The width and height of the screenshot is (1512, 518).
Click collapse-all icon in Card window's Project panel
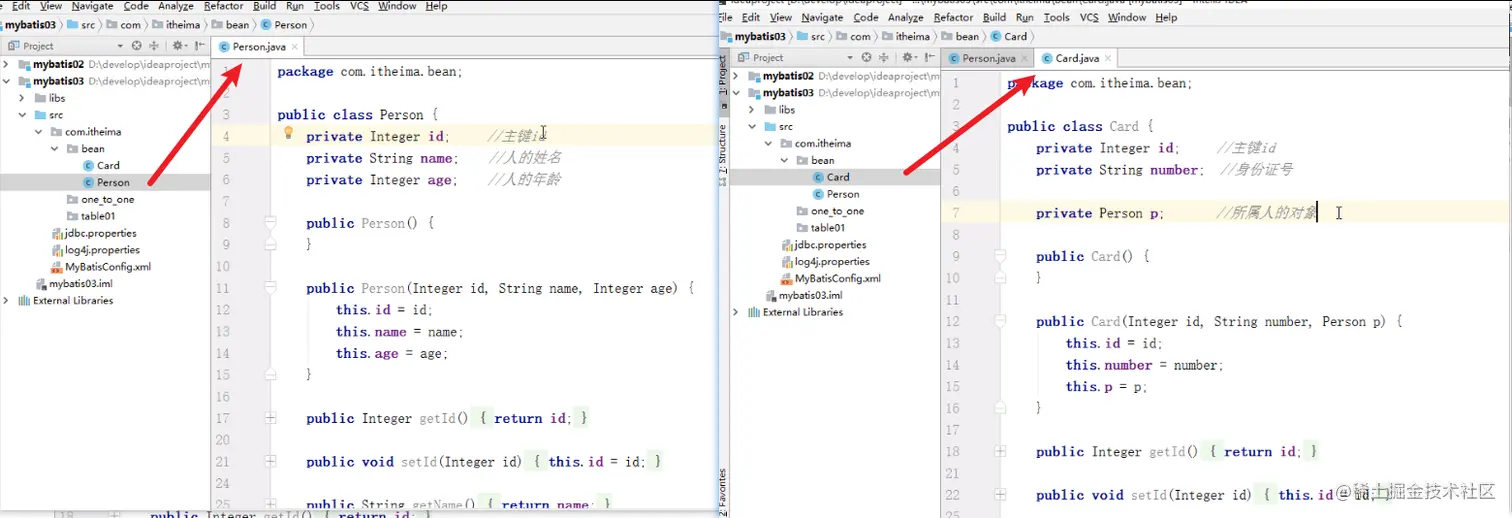tap(883, 57)
